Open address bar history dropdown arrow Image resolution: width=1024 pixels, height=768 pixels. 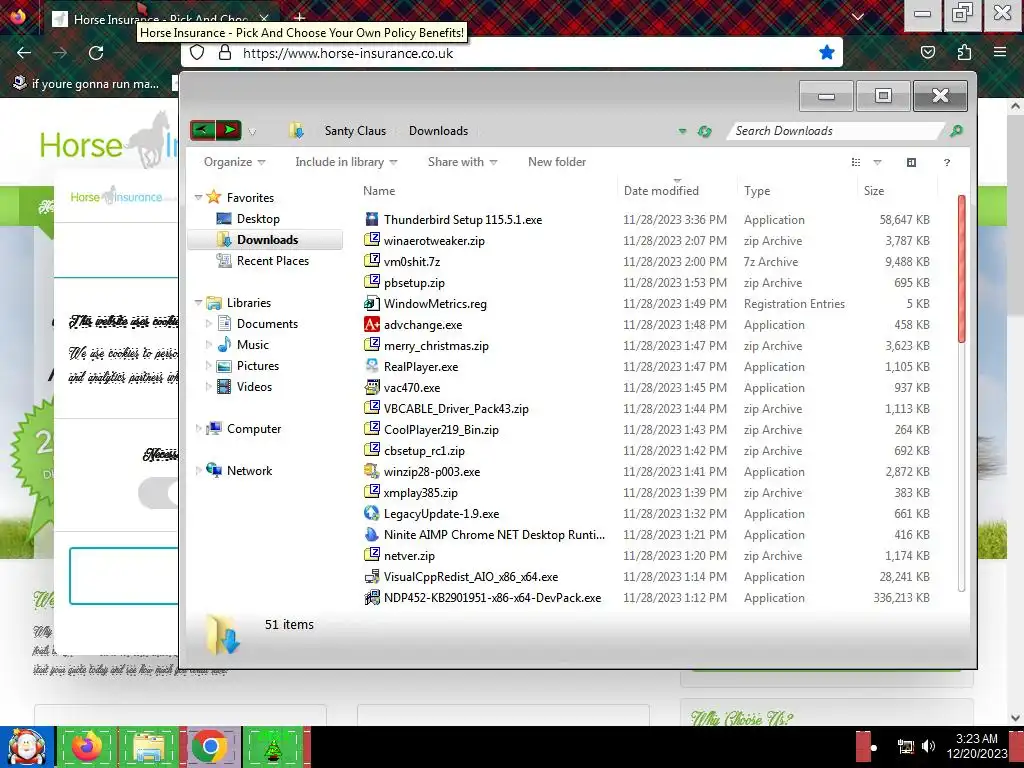pyautogui.click(x=682, y=131)
